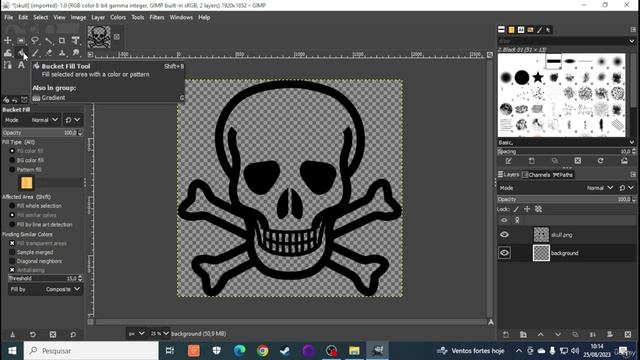The height and width of the screenshot is (360, 640).
Task: Open Google Chrome from taskbar
Action: coord(262,351)
